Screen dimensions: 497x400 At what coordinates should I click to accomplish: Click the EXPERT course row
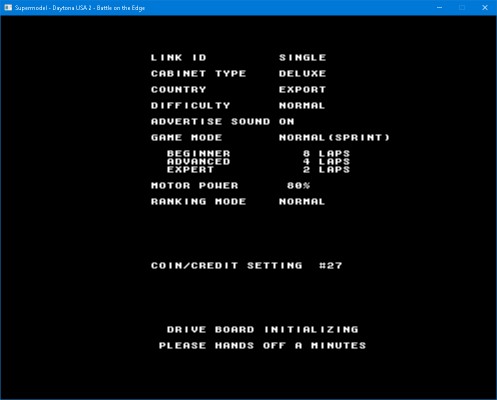coord(190,169)
